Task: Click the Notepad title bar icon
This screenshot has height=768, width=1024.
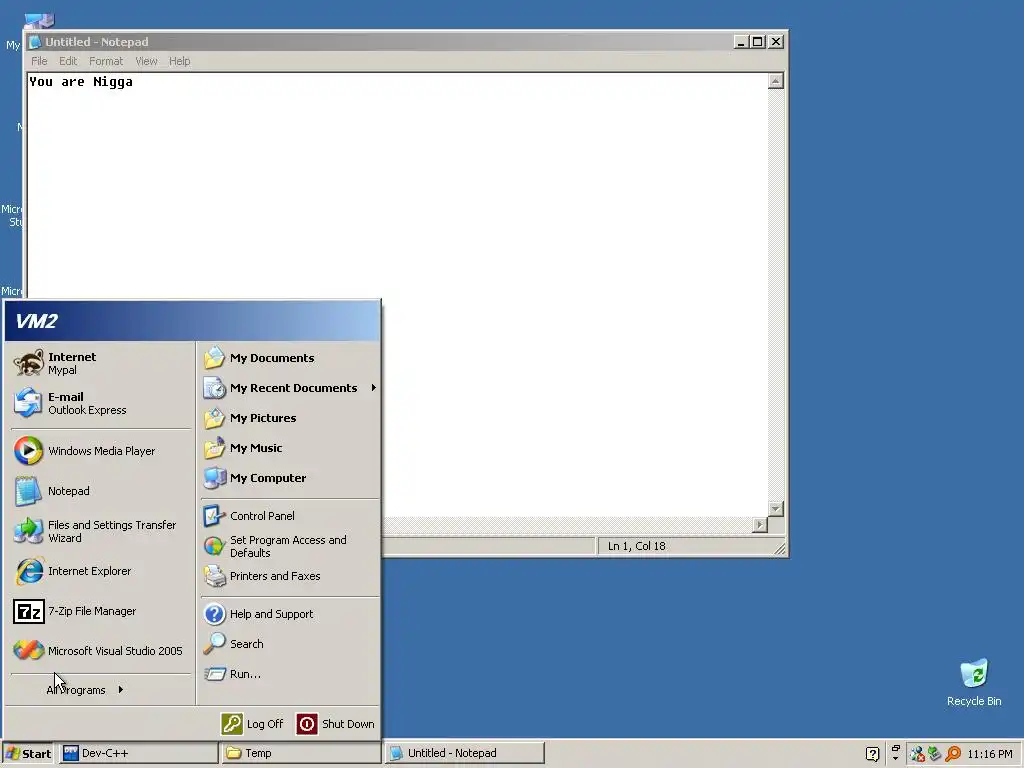Action: click(x=35, y=42)
